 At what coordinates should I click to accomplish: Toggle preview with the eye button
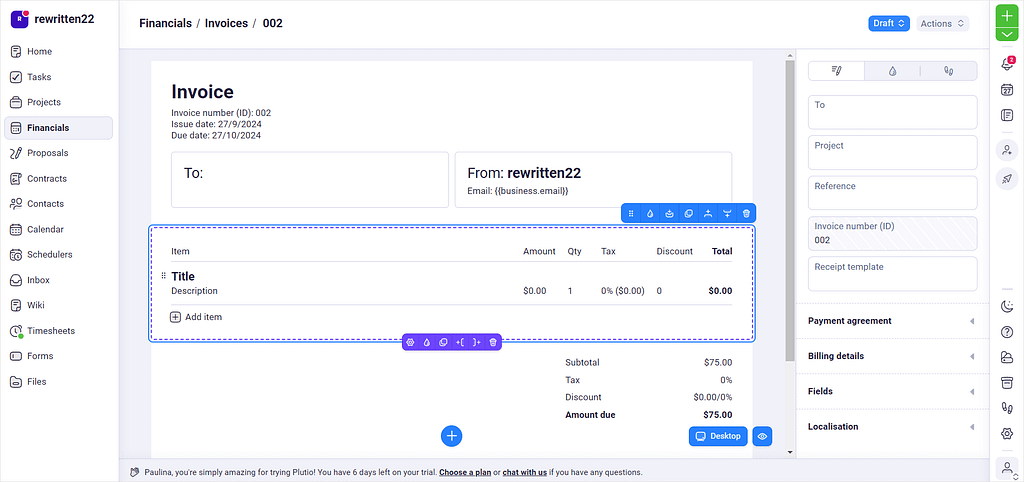click(x=762, y=436)
